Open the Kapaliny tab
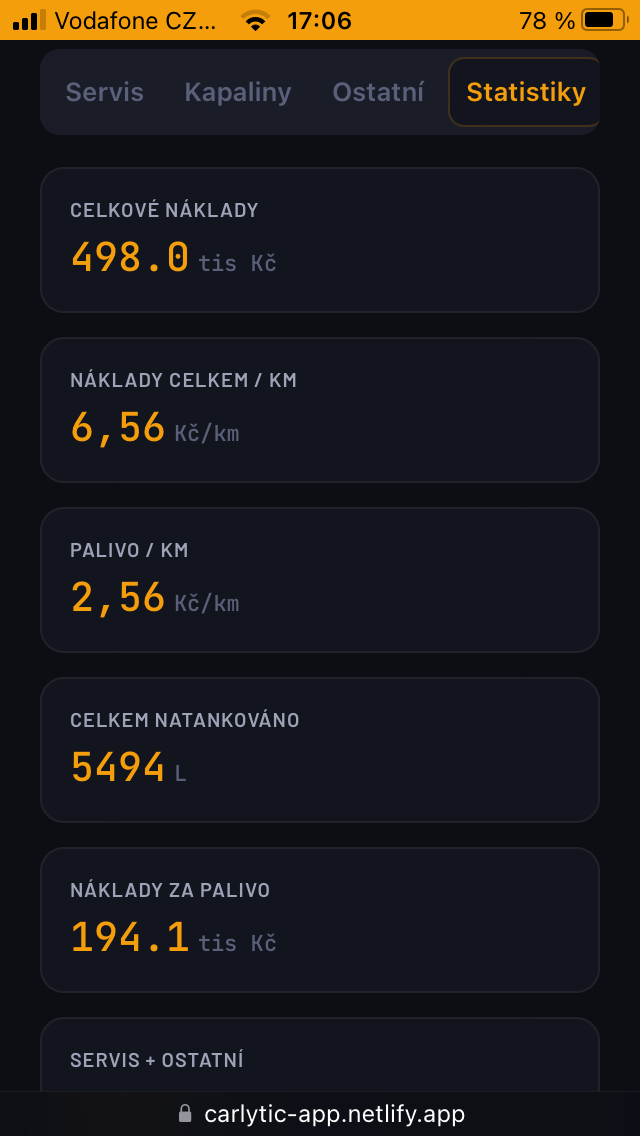640x1136 pixels. 237,93
